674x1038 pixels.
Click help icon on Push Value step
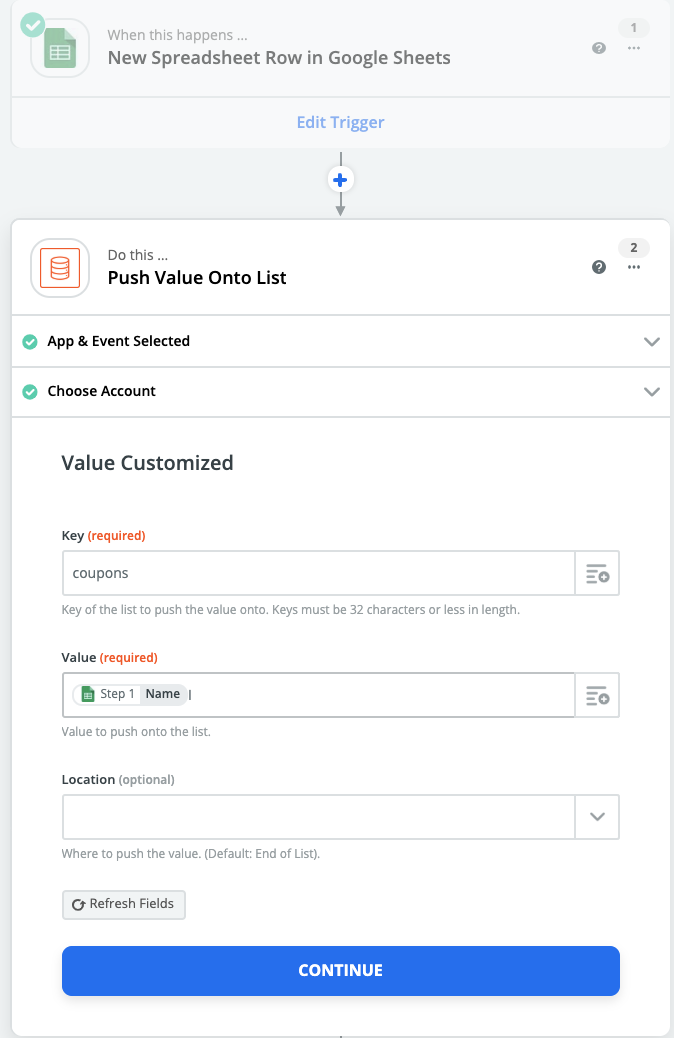pyautogui.click(x=599, y=267)
